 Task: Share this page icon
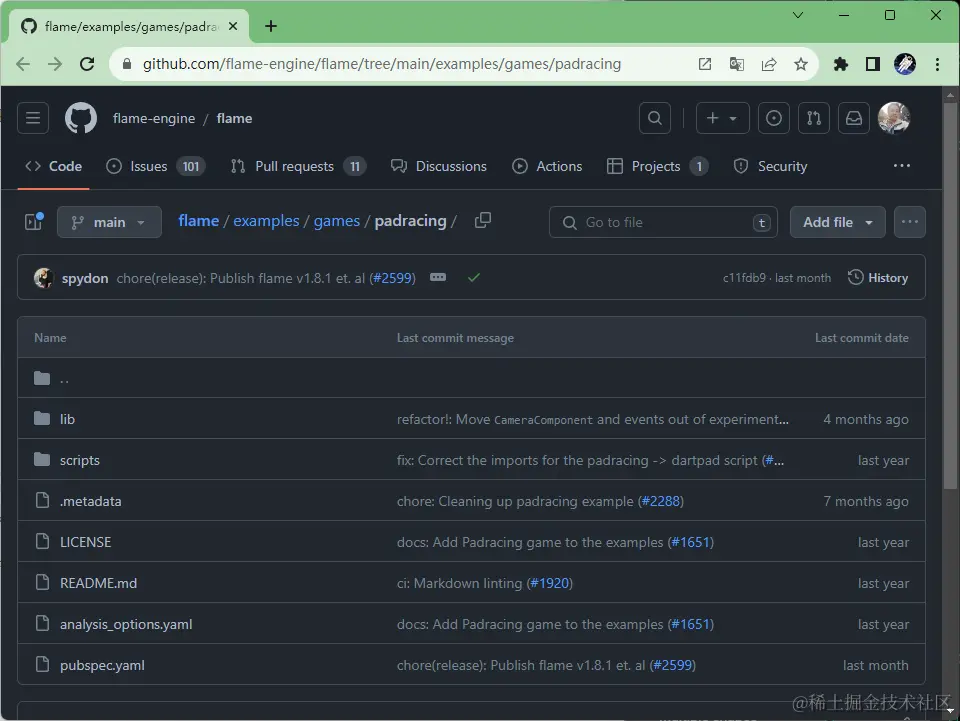(769, 64)
